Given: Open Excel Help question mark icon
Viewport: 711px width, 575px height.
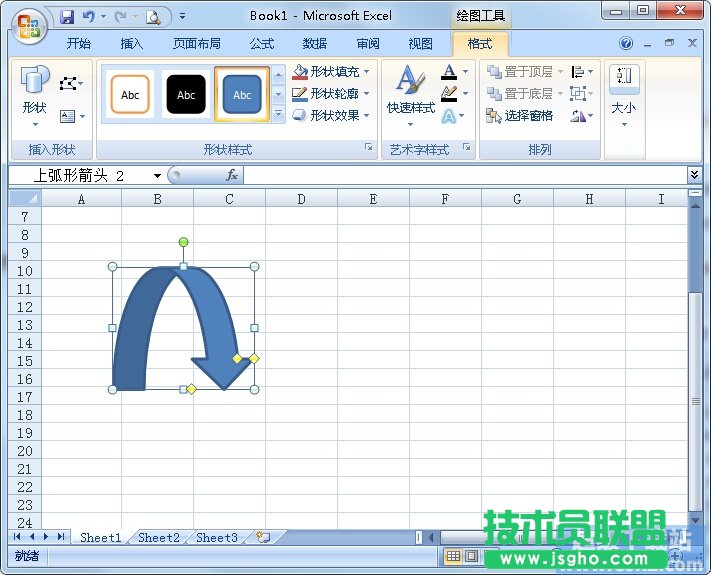Looking at the screenshot, I should click(626, 44).
